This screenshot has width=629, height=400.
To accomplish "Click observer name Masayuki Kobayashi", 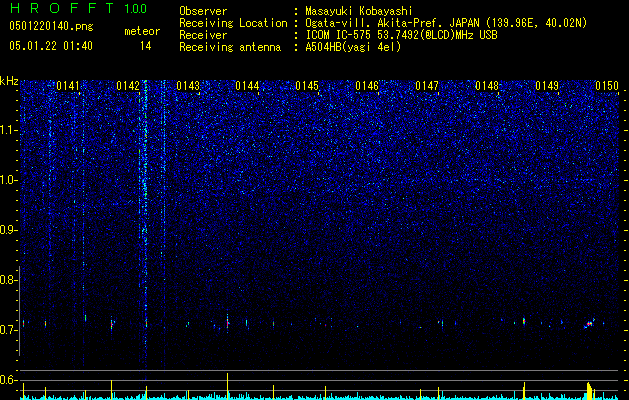I will coord(359,11).
